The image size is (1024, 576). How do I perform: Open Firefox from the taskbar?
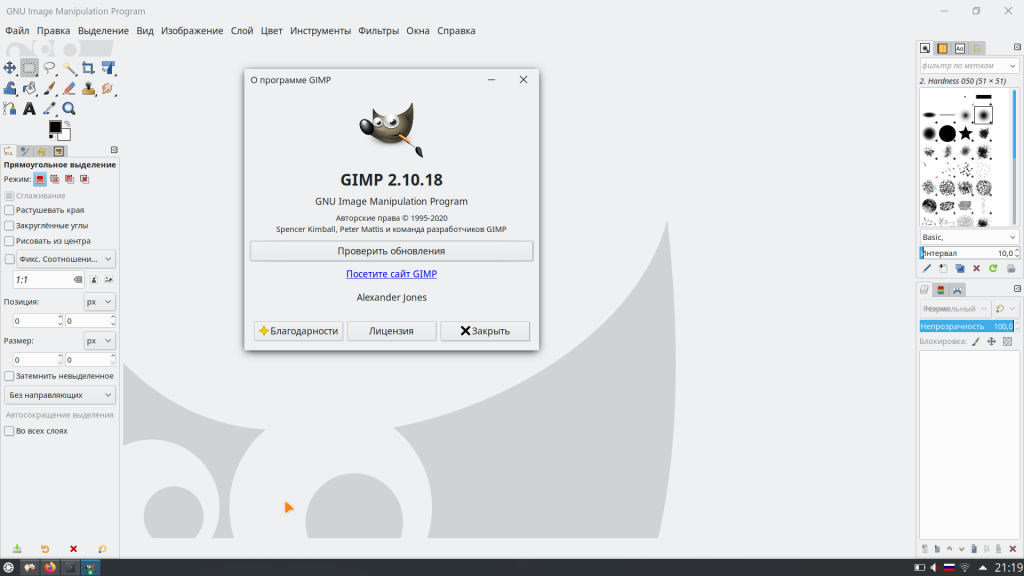point(50,568)
